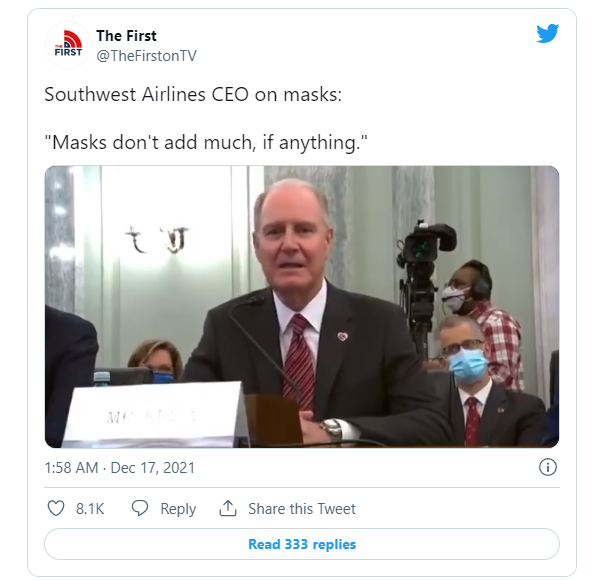The height and width of the screenshot is (580, 604).
Task: Click the reply speech bubble icon
Action: click(141, 509)
